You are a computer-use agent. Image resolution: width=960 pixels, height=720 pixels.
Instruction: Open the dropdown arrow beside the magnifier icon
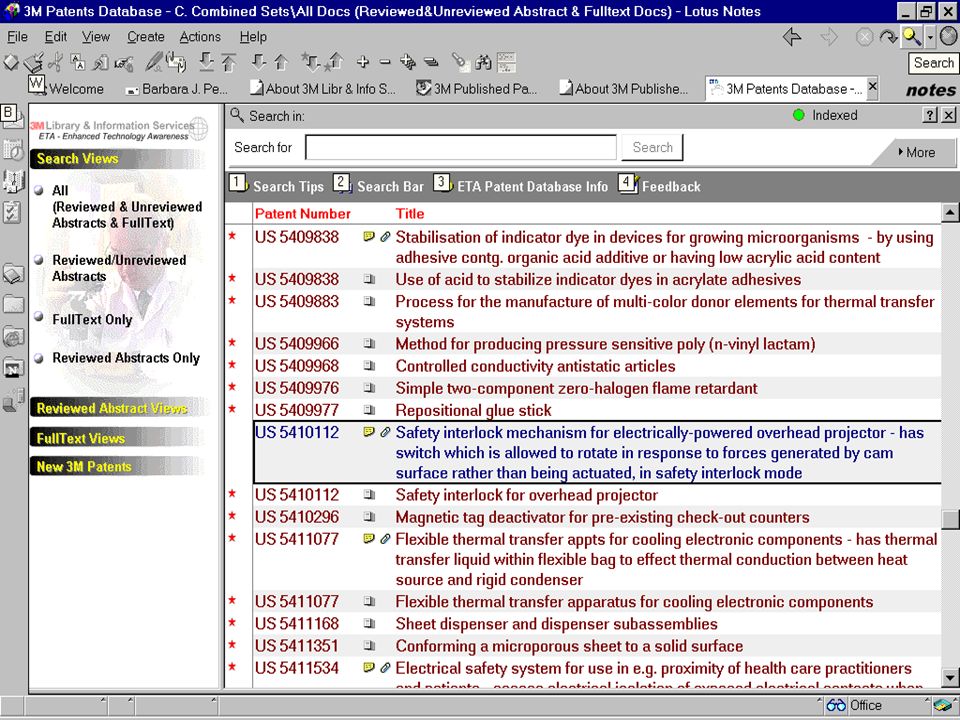pos(929,37)
